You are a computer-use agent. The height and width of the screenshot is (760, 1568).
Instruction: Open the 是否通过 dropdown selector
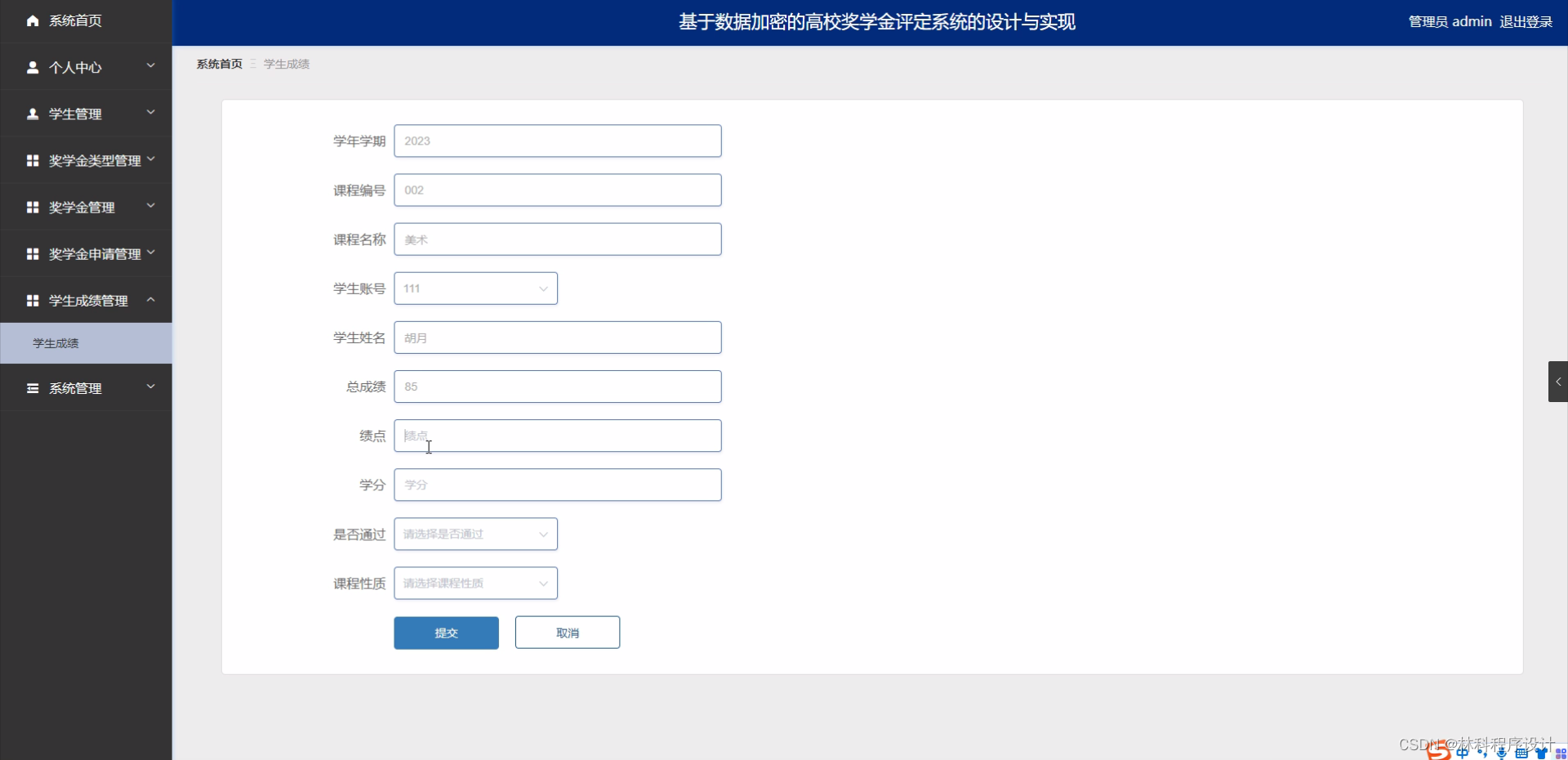click(x=475, y=534)
